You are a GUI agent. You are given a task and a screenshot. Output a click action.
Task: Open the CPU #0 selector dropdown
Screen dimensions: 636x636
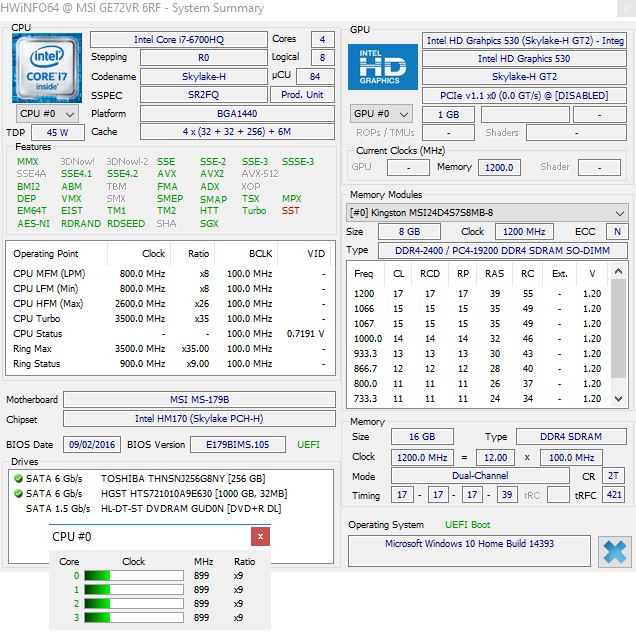tap(47, 114)
